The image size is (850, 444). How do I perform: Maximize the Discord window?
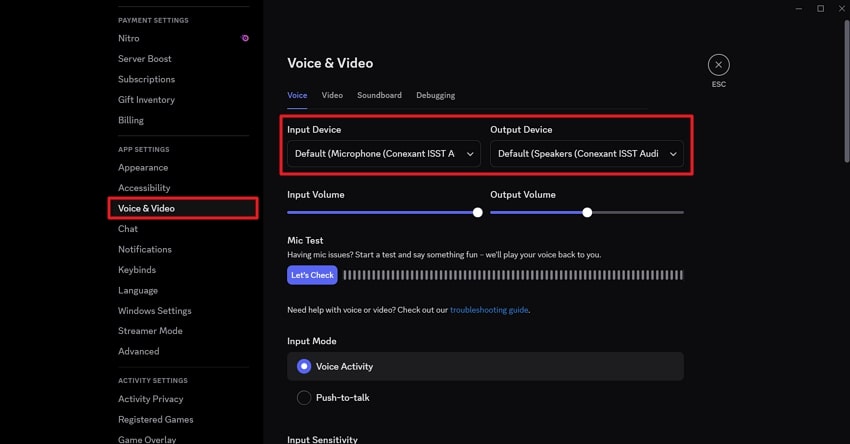click(821, 9)
